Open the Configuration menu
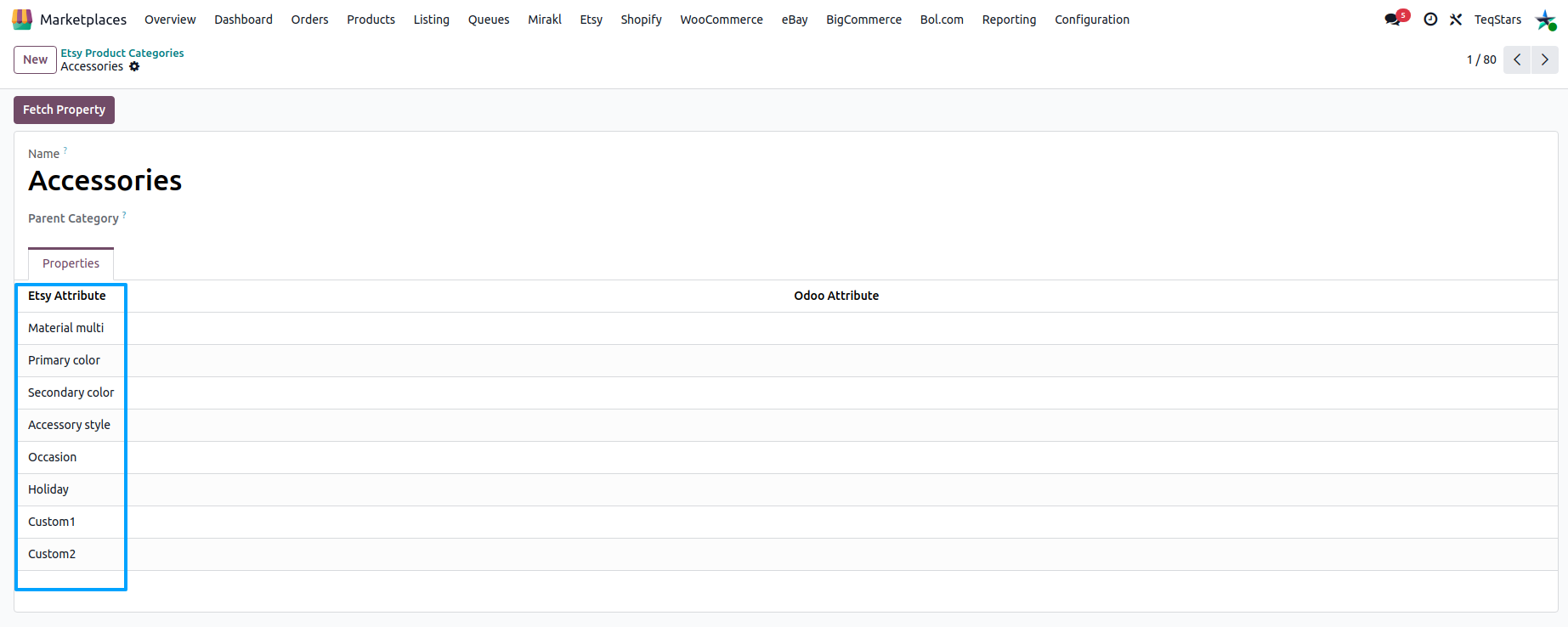The width and height of the screenshot is (1568, 627). click(1092, 19)
